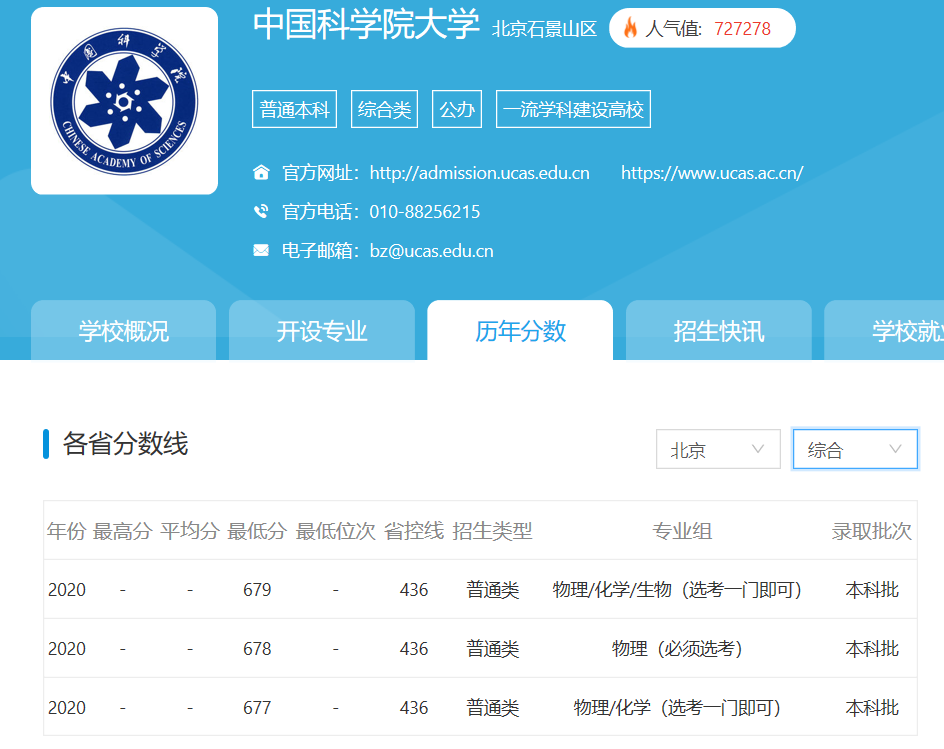Click the 公办 tag badge
The height and width of the screenshot is (749, 944).
[457, 108]
